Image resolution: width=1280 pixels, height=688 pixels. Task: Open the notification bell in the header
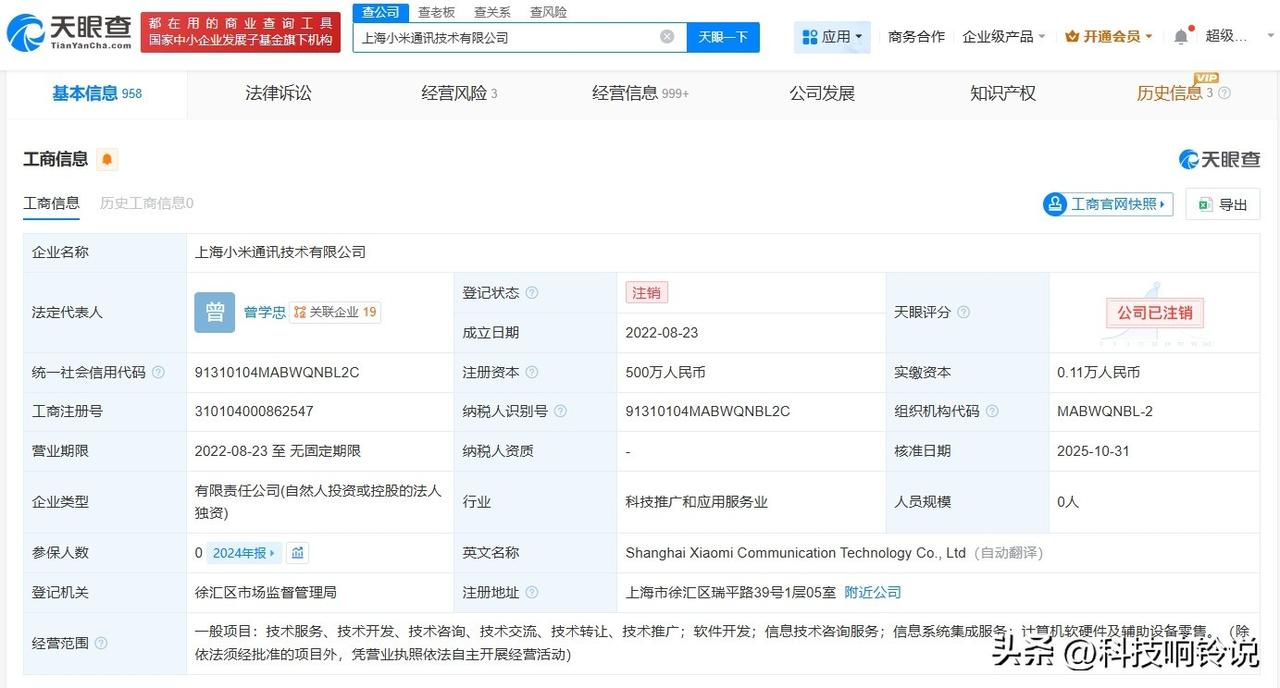1181,36
